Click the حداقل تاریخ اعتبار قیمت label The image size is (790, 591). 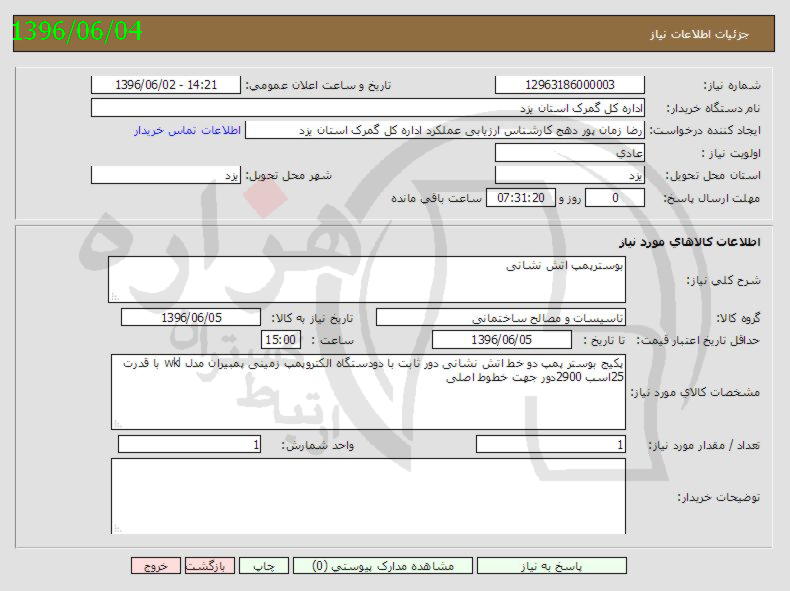(698, 340)
